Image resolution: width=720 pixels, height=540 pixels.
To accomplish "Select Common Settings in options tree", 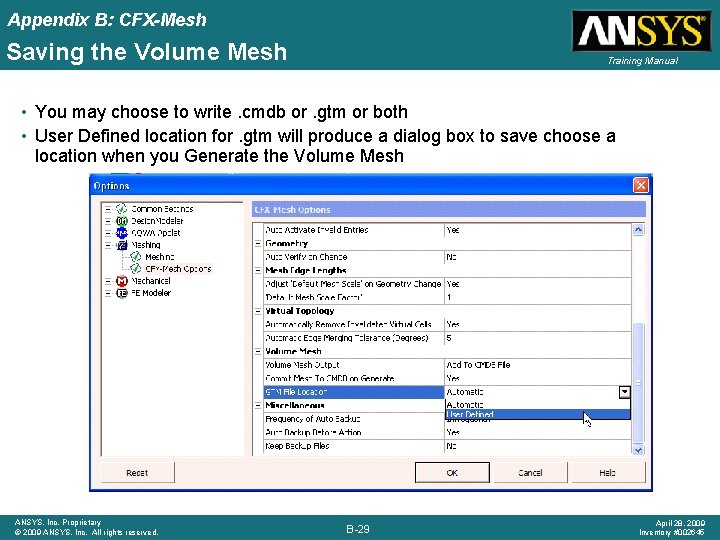I will (162, 209).
